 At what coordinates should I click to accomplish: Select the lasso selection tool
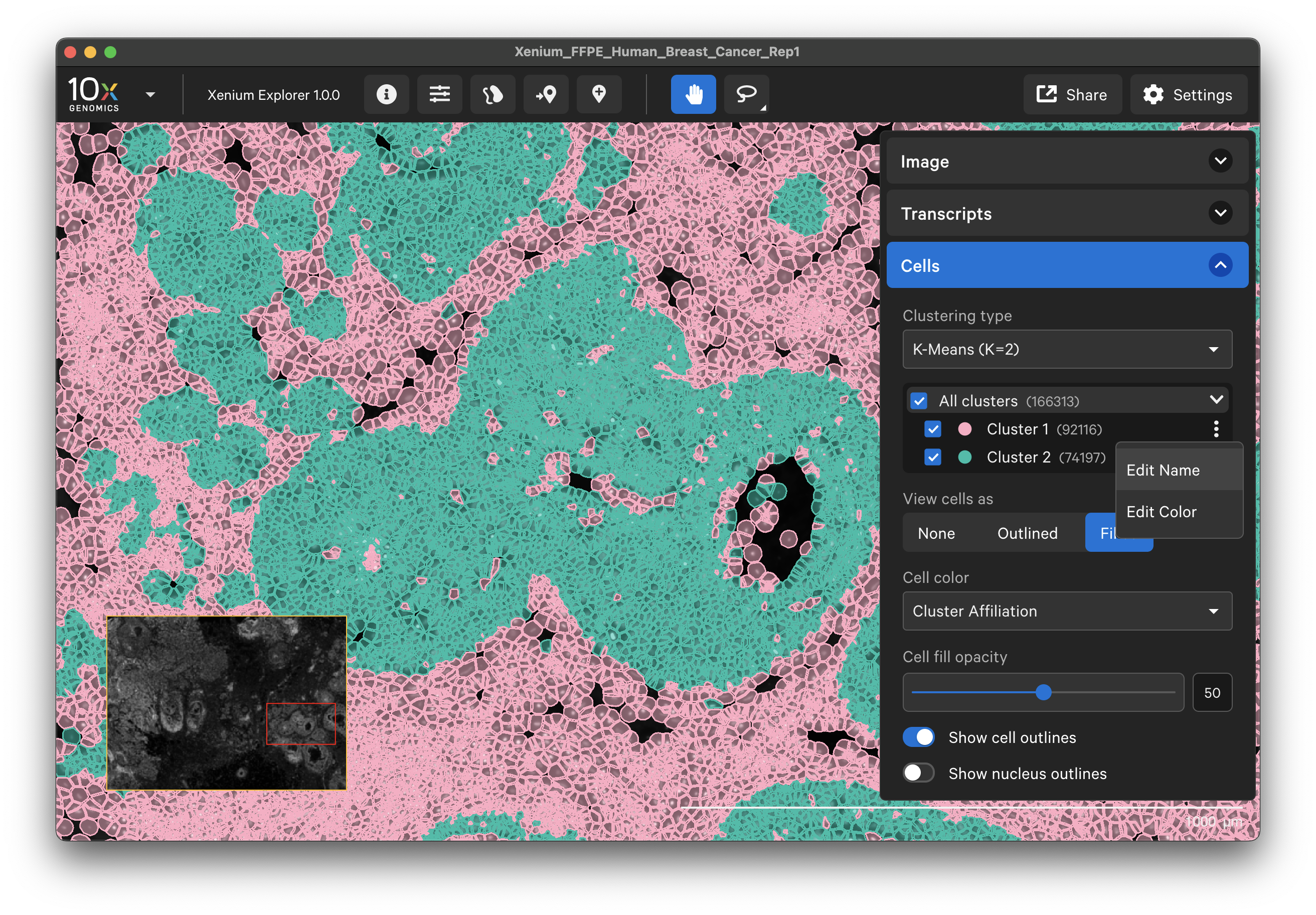click(747, 94)
